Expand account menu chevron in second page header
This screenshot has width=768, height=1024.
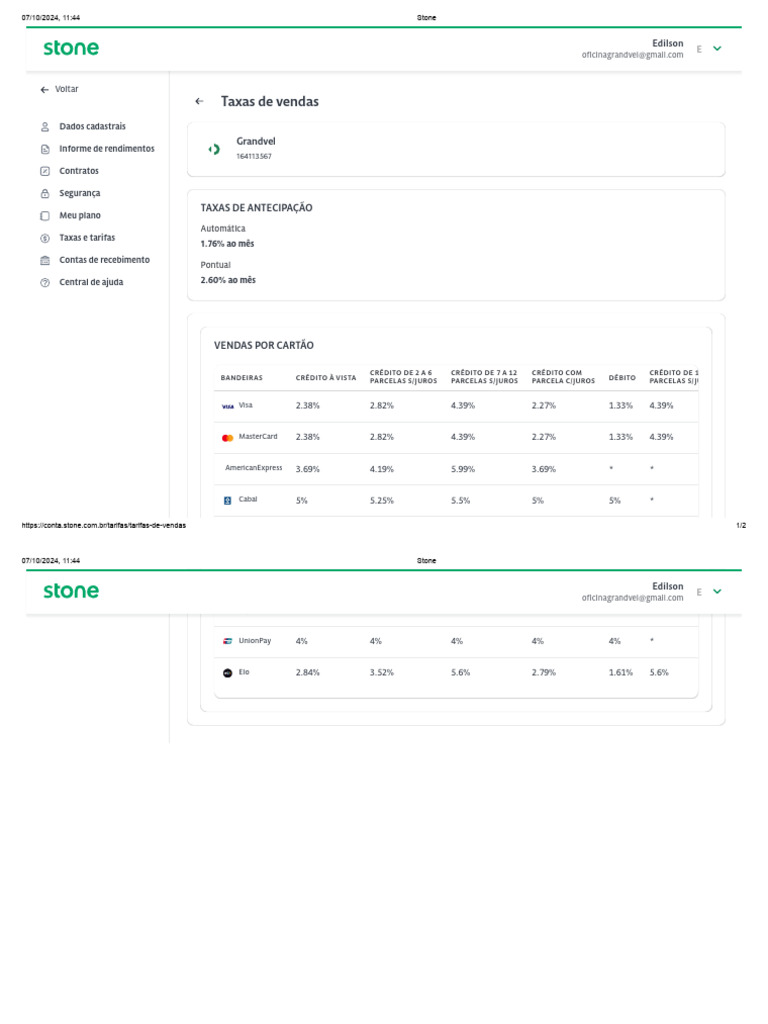717,592
